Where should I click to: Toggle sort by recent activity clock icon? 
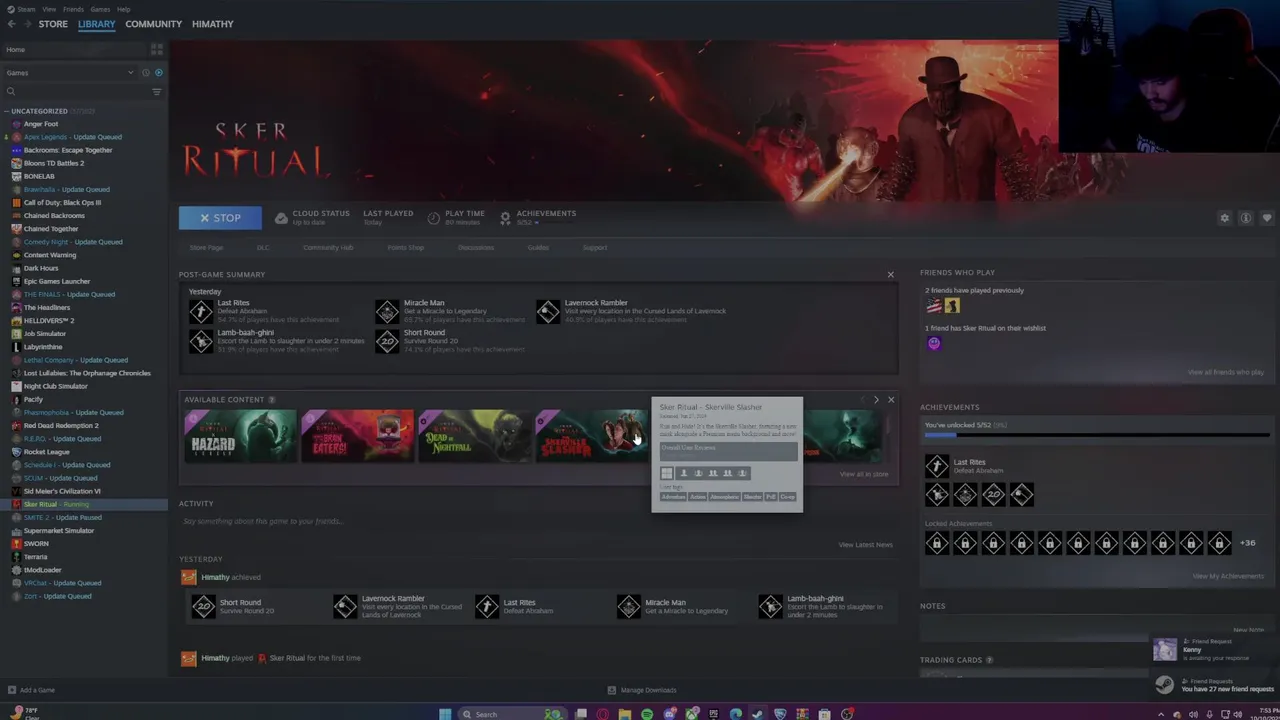145,73
